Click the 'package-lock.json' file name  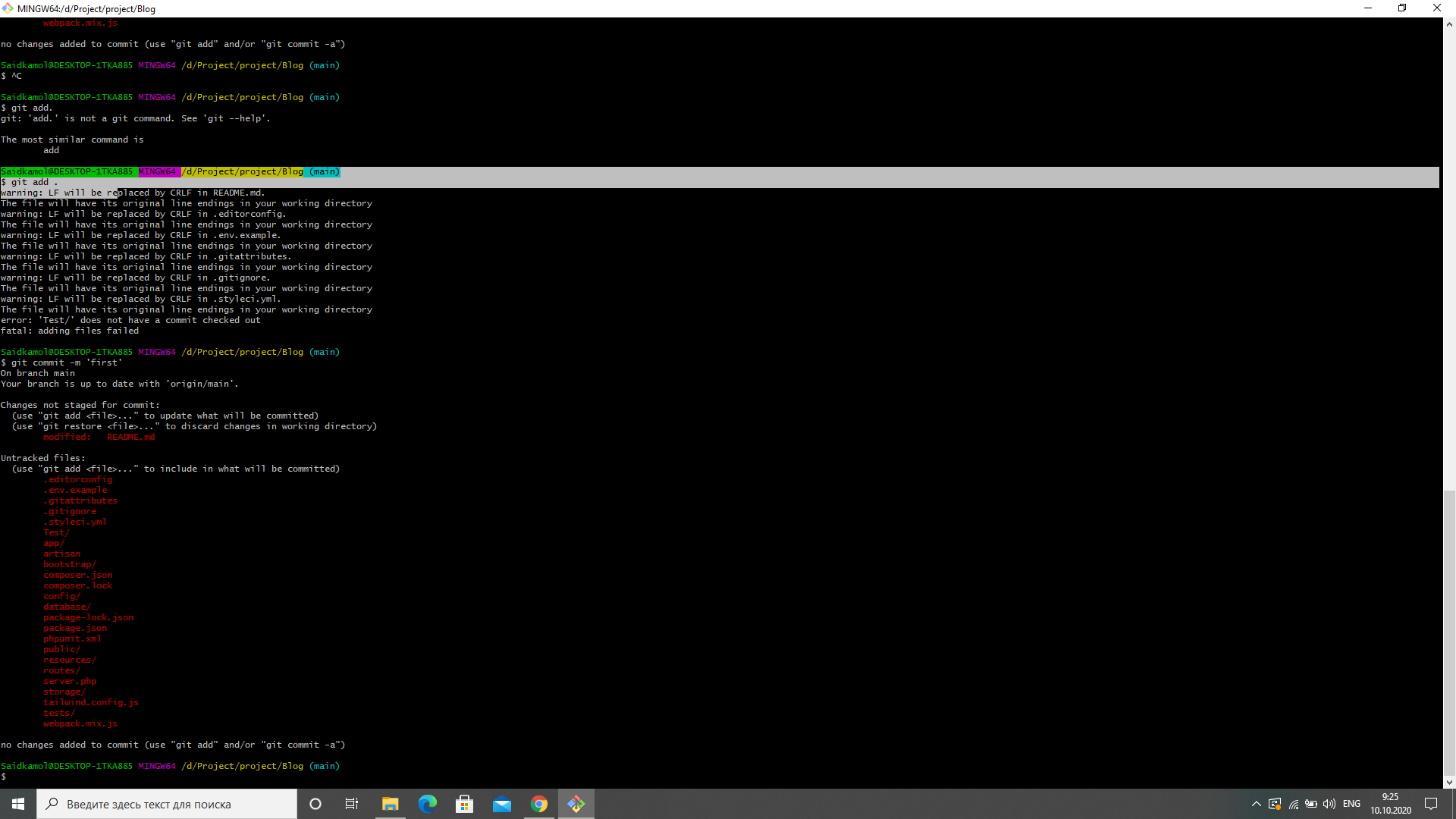click(x=88, y=617)
